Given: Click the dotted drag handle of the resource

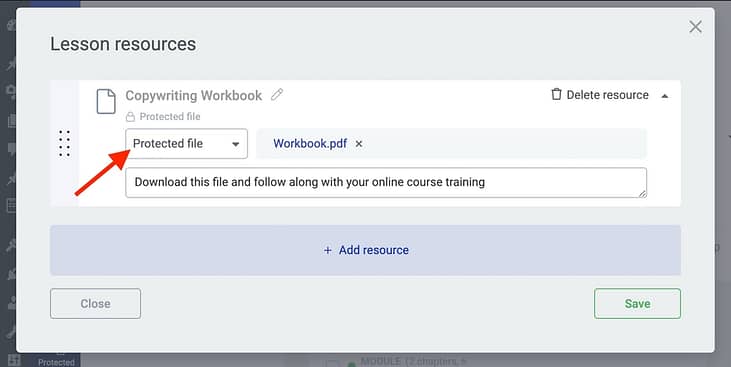Looking at the screenshot, I should click(64, 144).
